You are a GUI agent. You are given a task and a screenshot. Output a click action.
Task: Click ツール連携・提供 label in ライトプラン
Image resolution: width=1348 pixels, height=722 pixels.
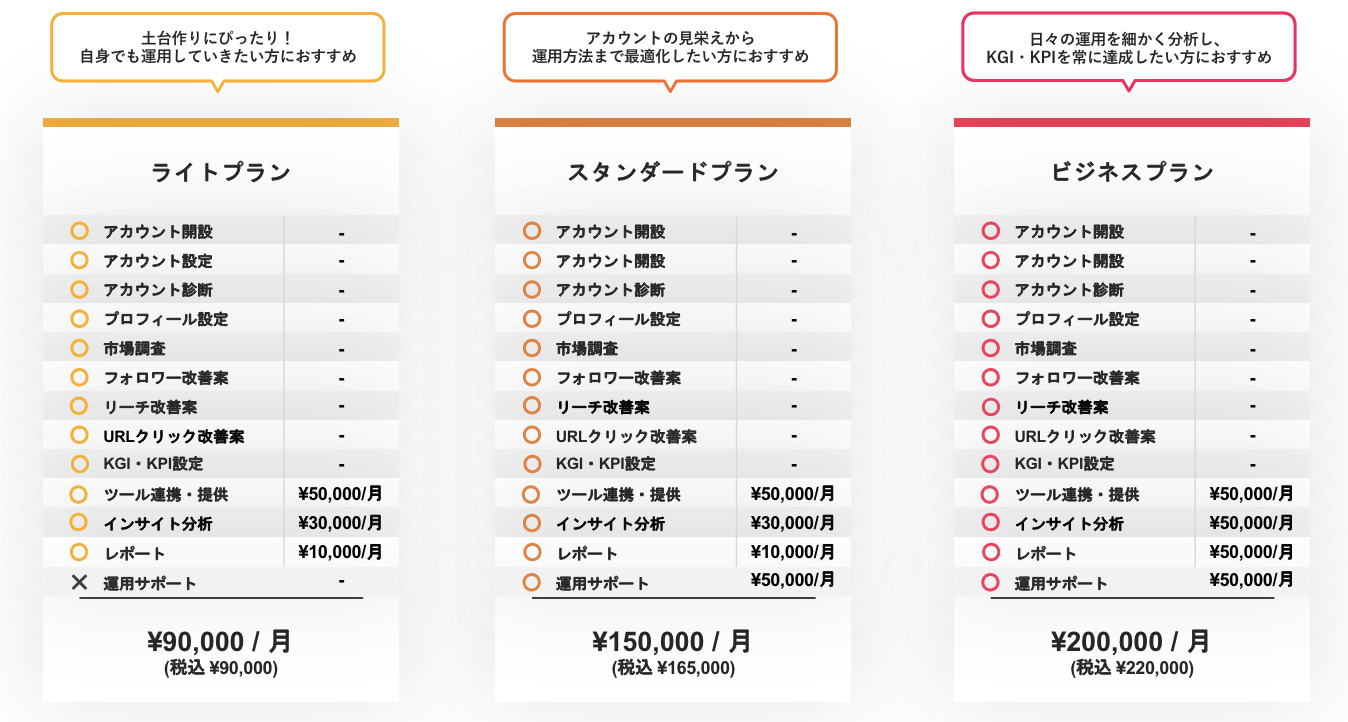pos(165,494)
